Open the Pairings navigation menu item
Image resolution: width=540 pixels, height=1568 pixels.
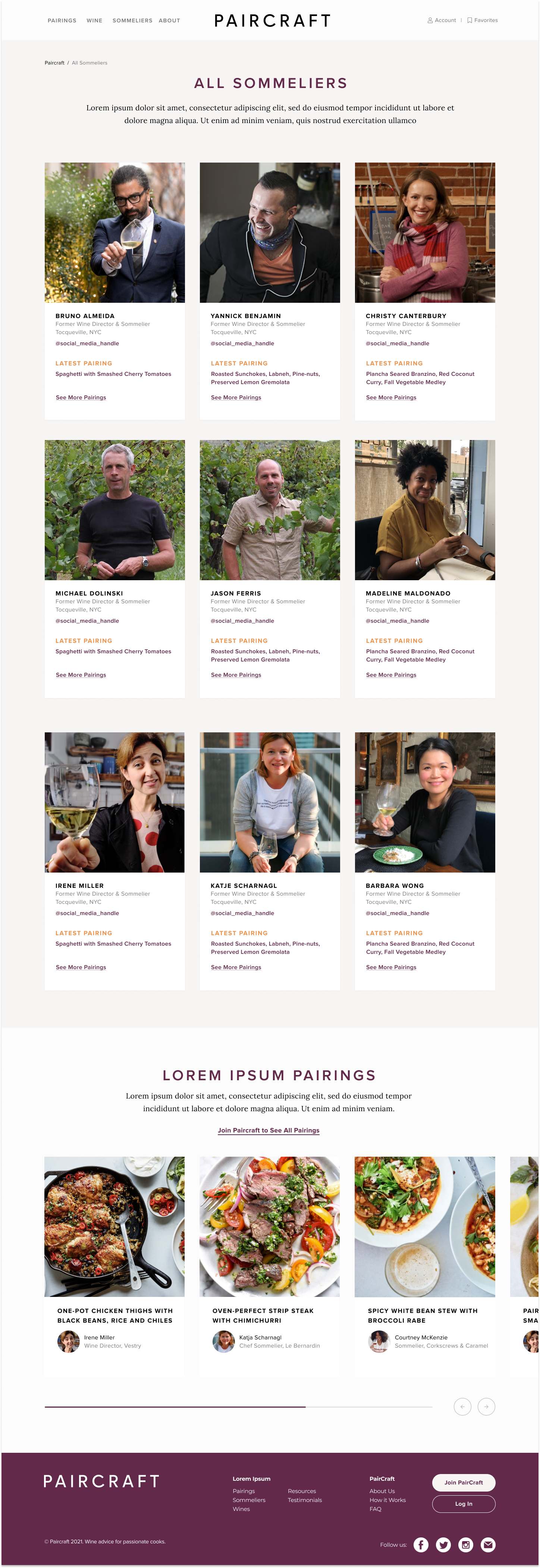pyautogui.click(x=62, y=21)
